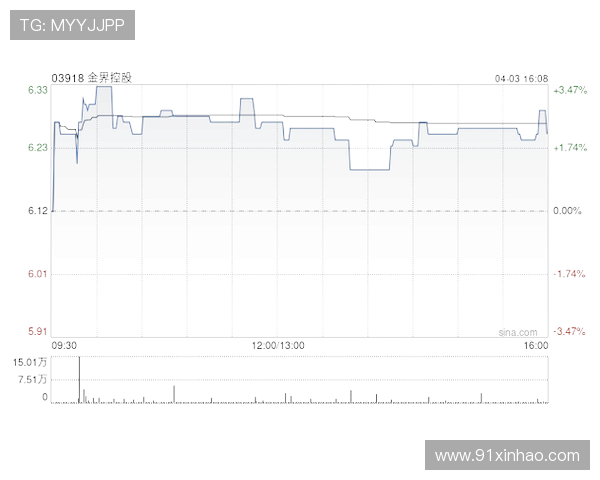
Task: Click the center time label below the price chart
Action: click(x=281, y=348)
